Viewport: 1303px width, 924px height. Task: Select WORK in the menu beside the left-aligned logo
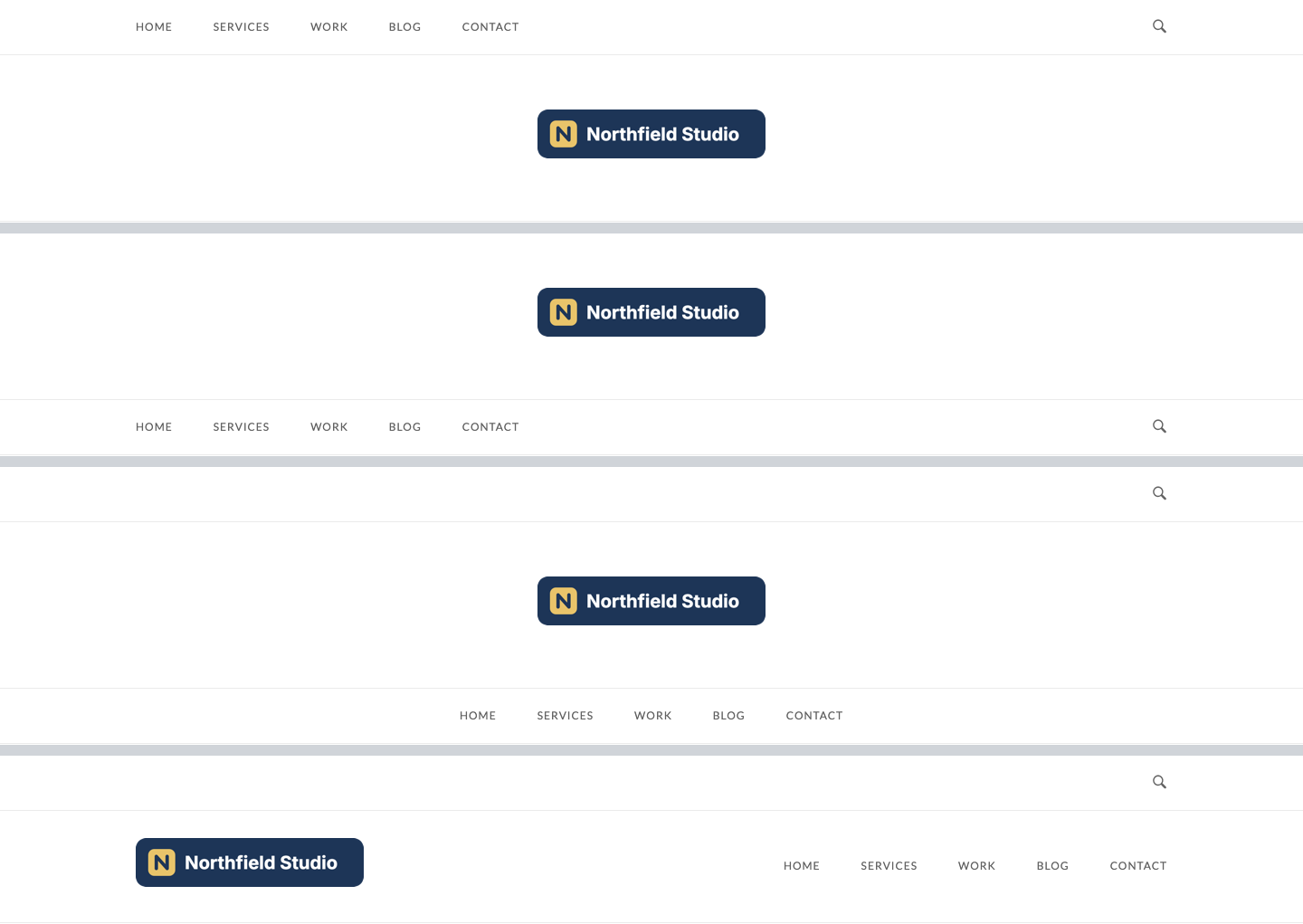pyautogui.click(x=977, y=866)
